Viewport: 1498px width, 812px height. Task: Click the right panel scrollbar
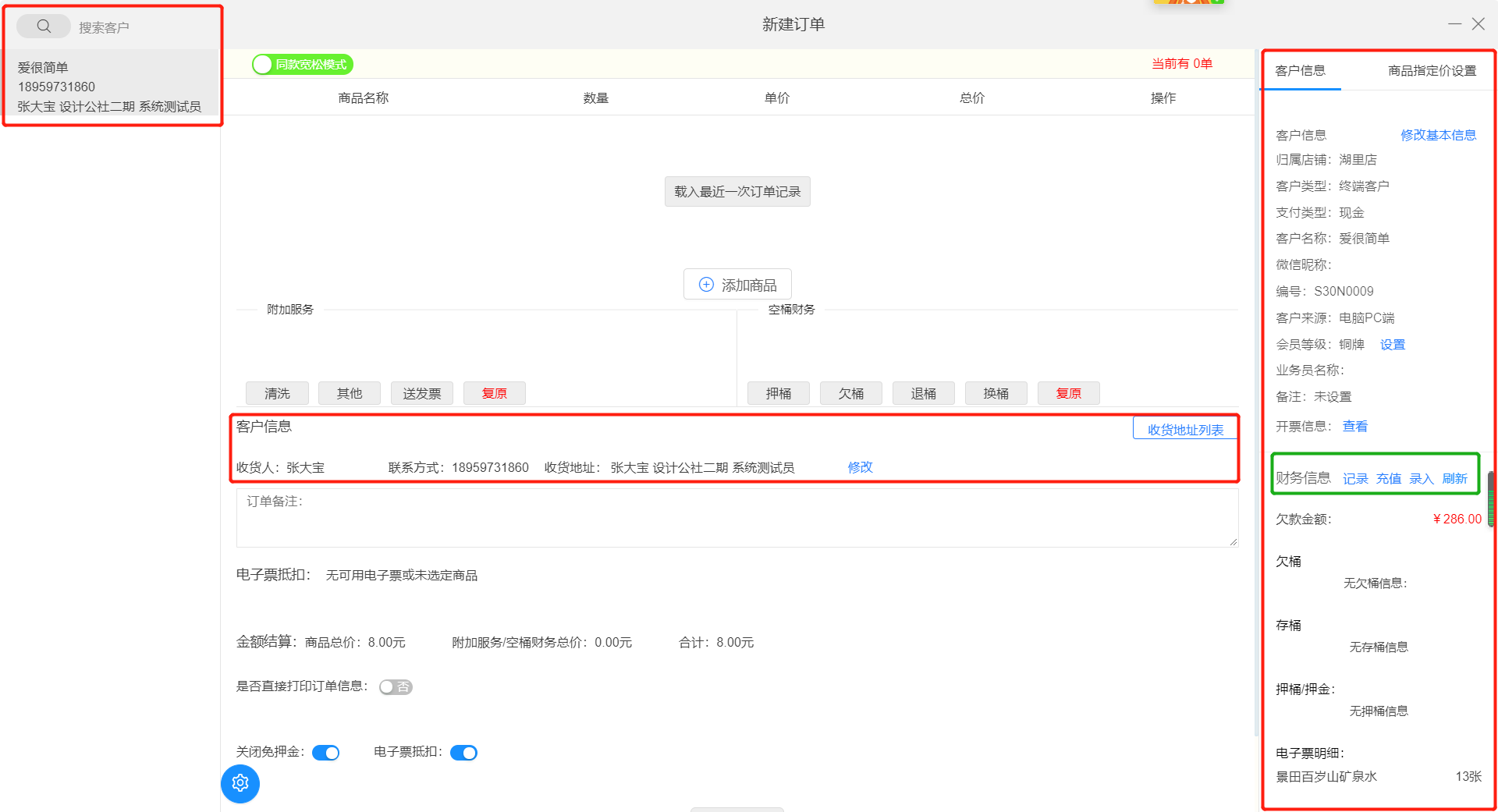pos(1491,499)
